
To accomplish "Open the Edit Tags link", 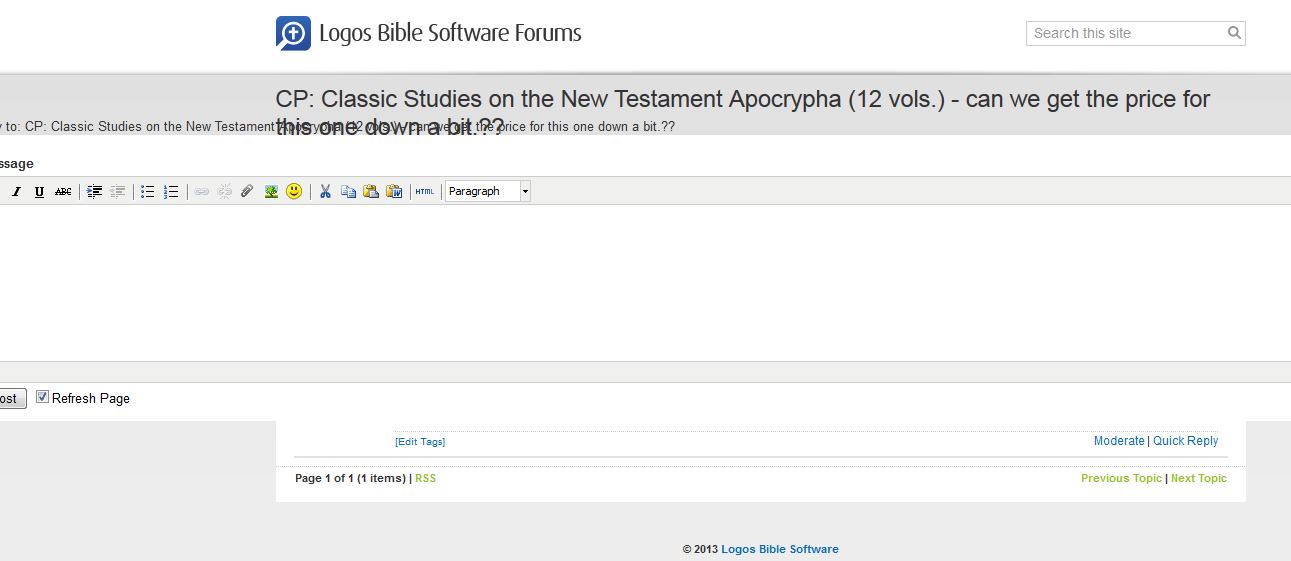I will pyautogui.click(x=420, y=442).
